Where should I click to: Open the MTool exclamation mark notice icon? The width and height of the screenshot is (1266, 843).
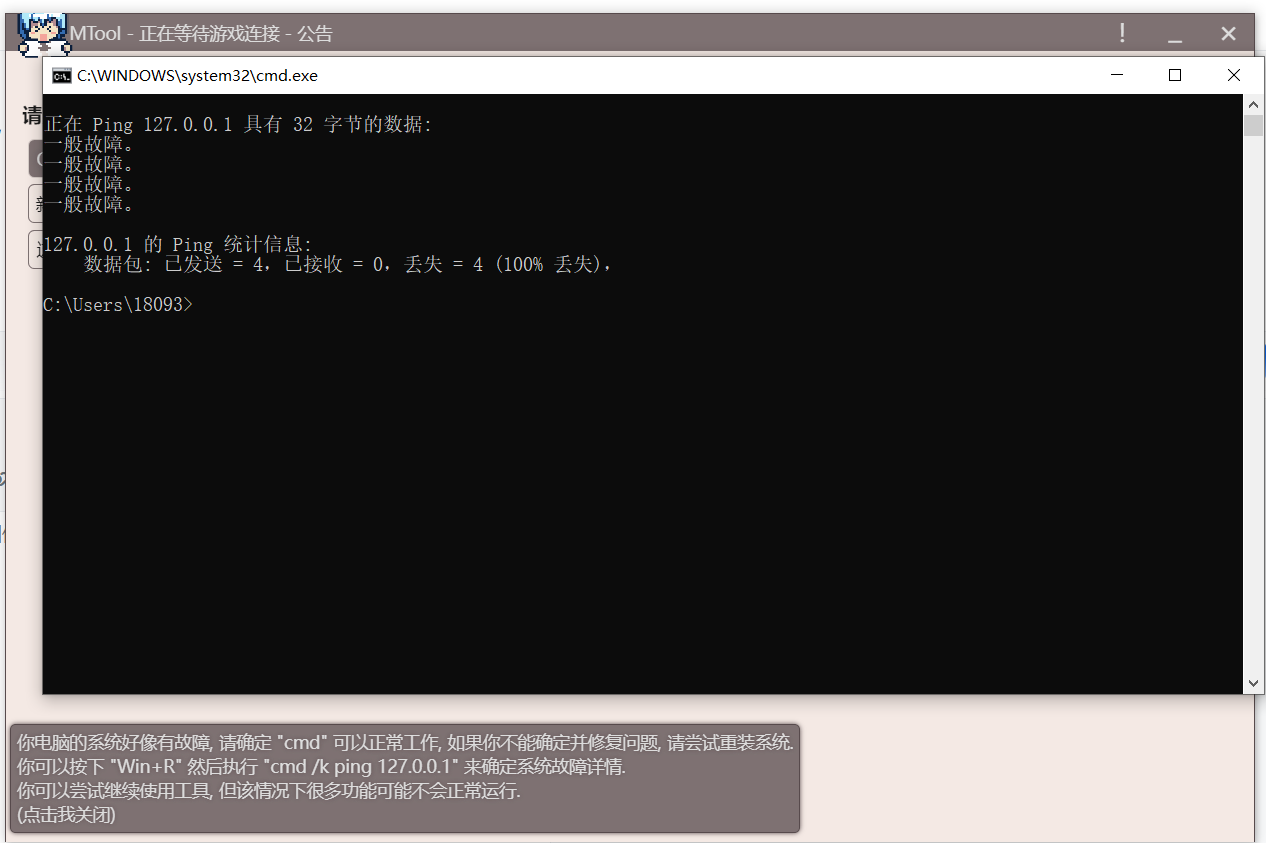(x=1122, y=33)
